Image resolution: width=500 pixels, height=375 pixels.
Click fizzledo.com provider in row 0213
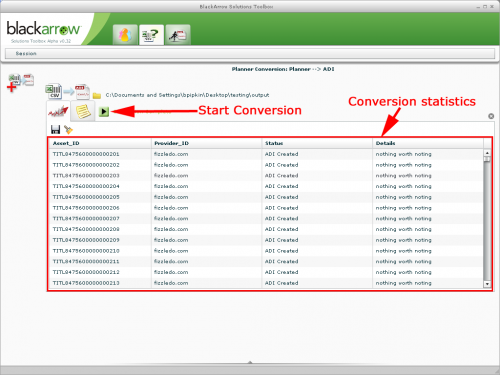pos(171,283)
